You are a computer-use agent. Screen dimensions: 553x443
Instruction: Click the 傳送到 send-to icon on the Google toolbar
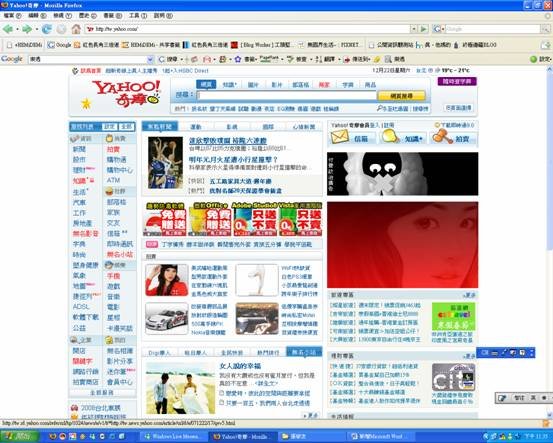tap(347, 59)
